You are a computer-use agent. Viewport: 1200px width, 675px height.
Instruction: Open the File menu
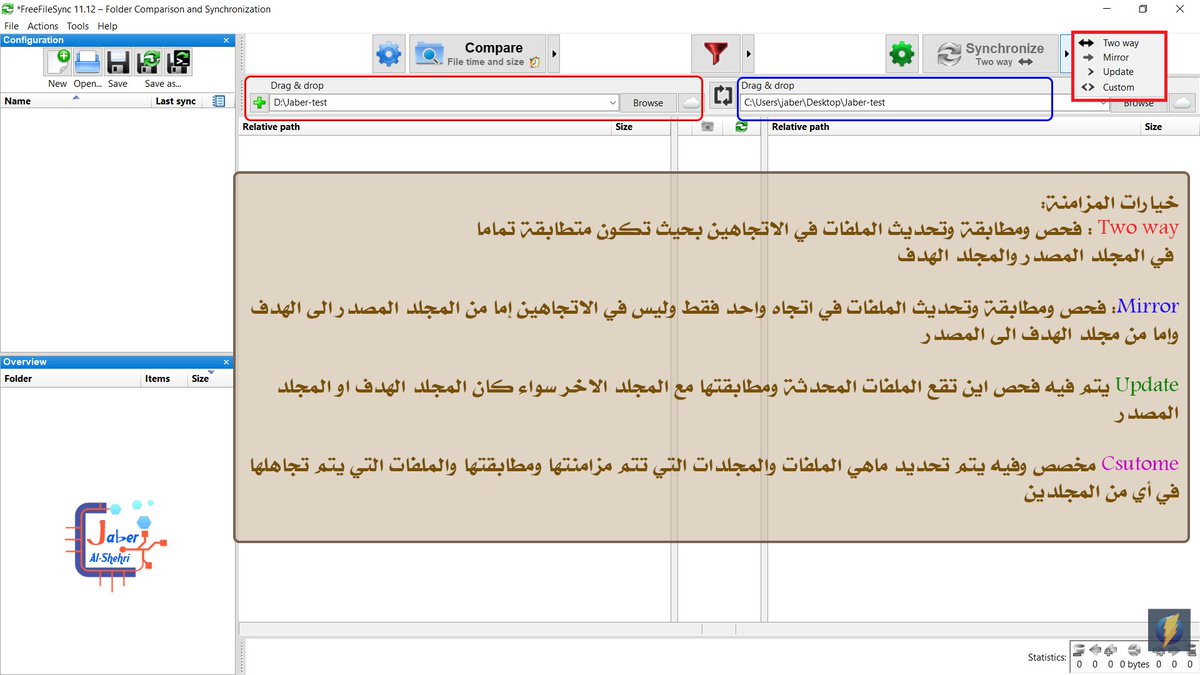[x=11, y=26]
